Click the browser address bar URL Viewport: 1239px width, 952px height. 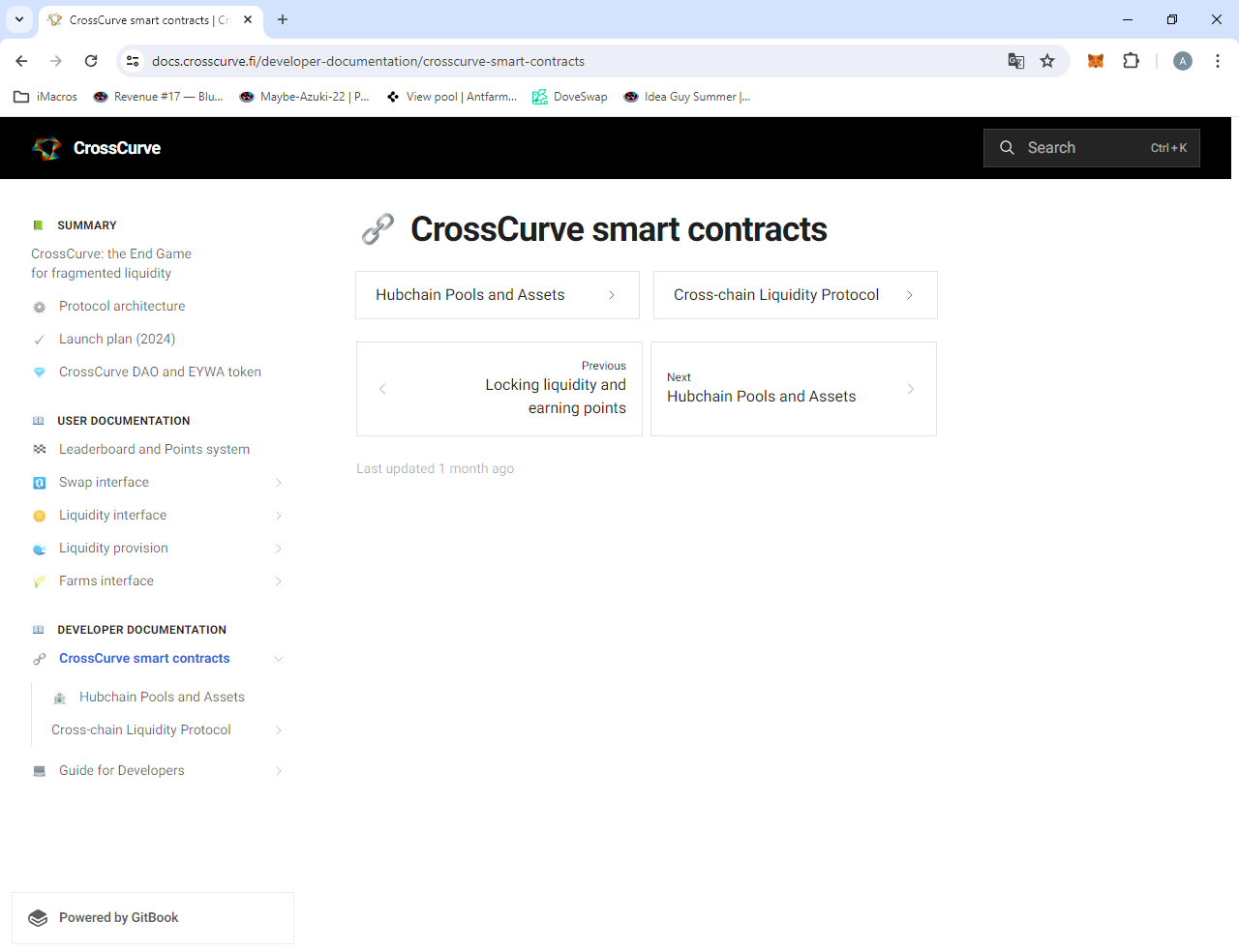368,61
